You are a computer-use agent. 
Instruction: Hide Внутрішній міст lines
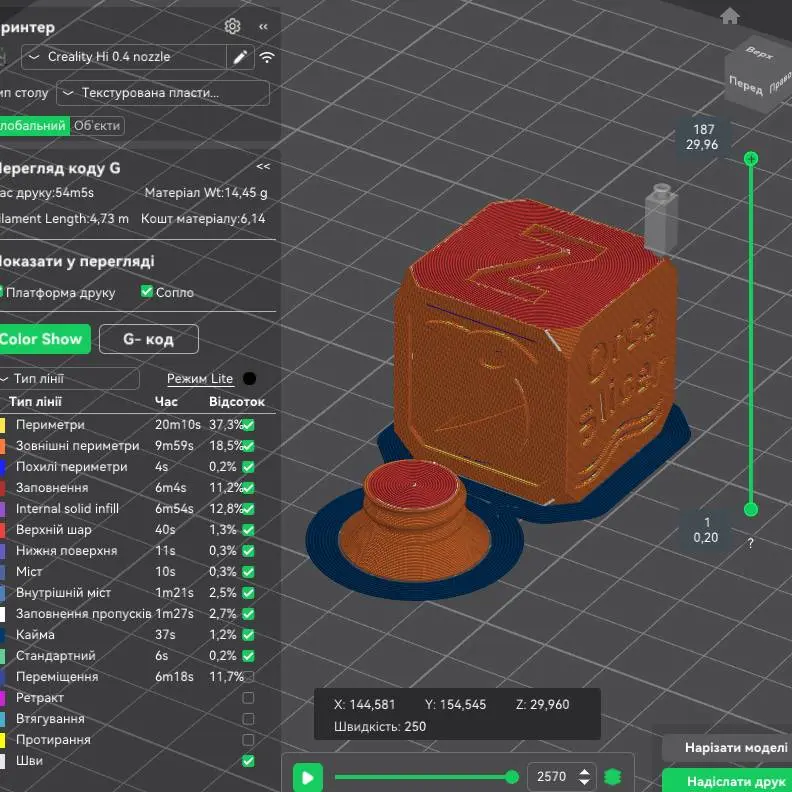pos(248,593)
